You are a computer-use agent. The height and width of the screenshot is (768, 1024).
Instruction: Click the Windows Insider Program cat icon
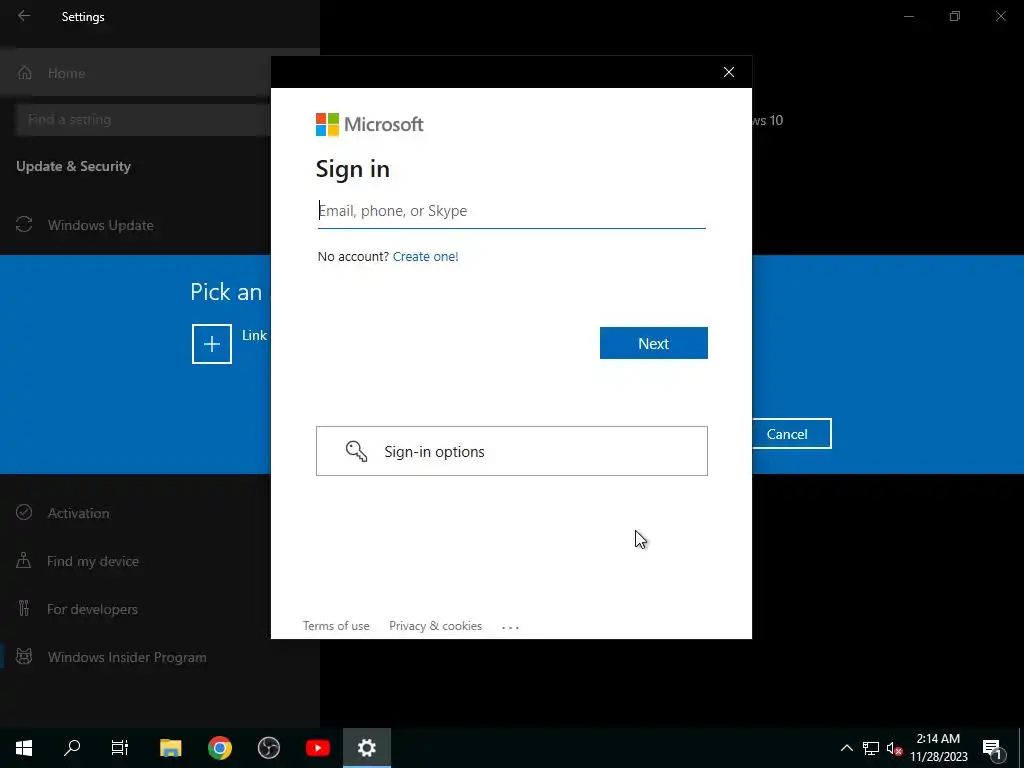(24, 656)
